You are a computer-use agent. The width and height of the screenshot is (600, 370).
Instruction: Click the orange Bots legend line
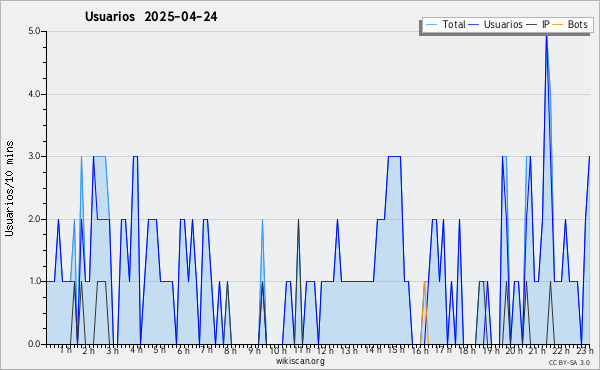coord(558,25)
